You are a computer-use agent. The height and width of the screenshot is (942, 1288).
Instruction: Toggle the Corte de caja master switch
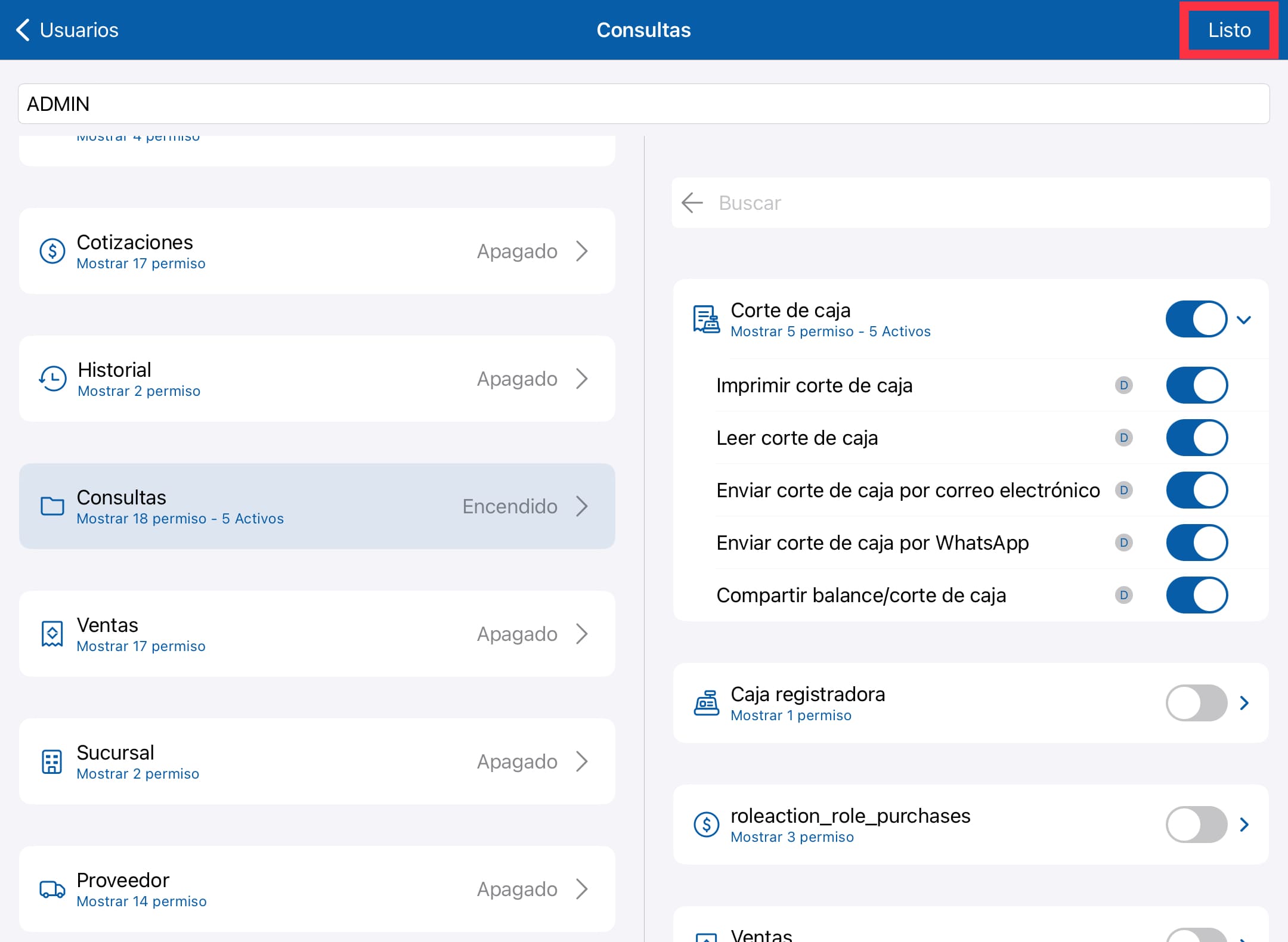(1196, 319)
